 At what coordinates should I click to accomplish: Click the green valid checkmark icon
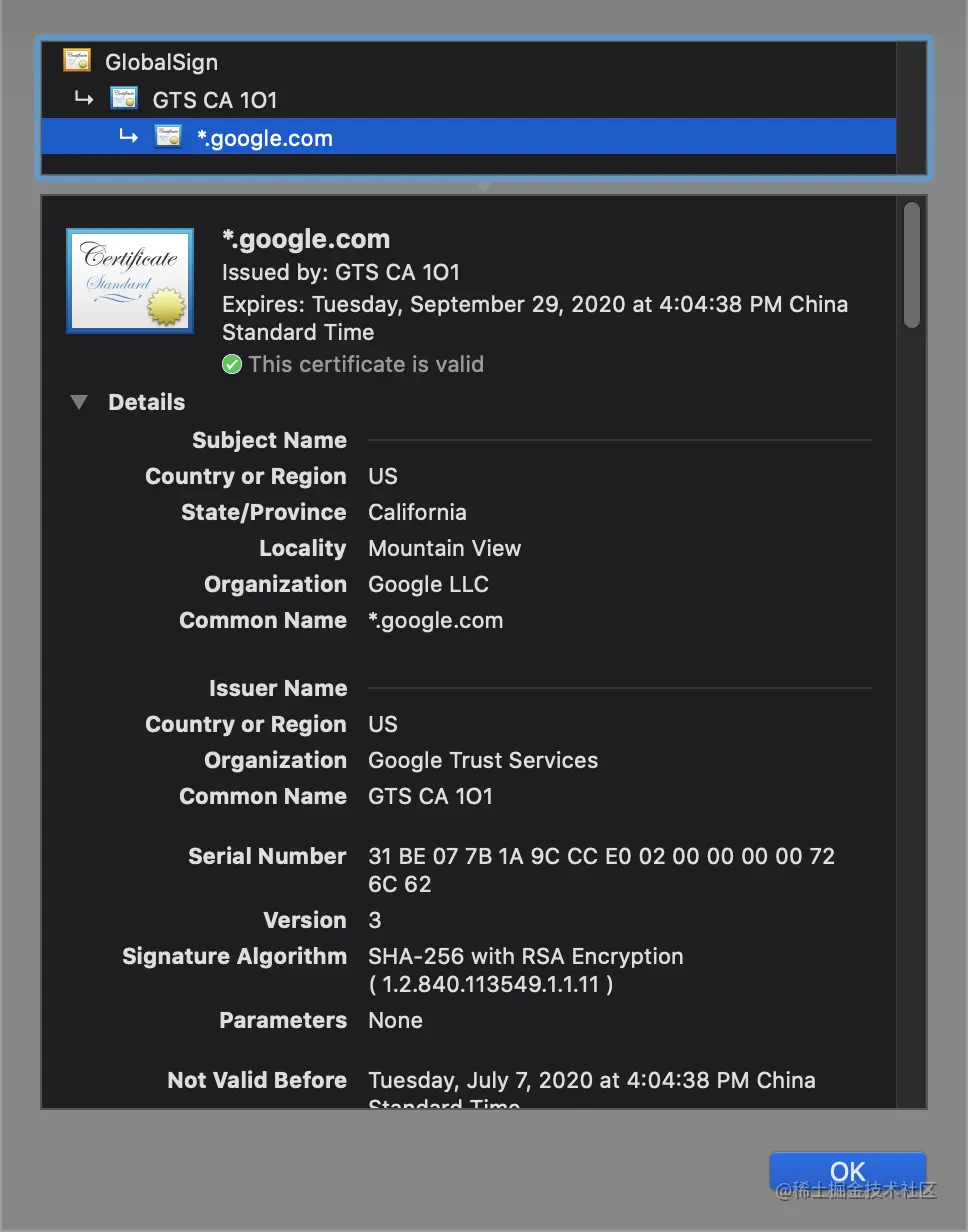[x=232, y=364]
